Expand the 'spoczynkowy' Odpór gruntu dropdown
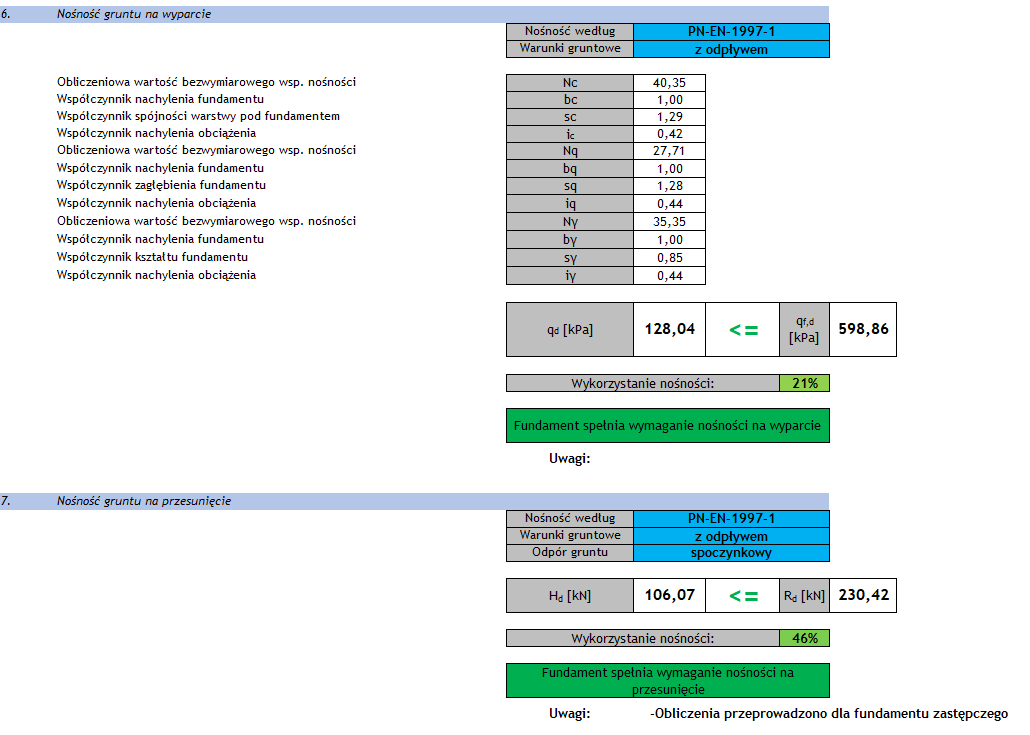 (x=731, y=553)
